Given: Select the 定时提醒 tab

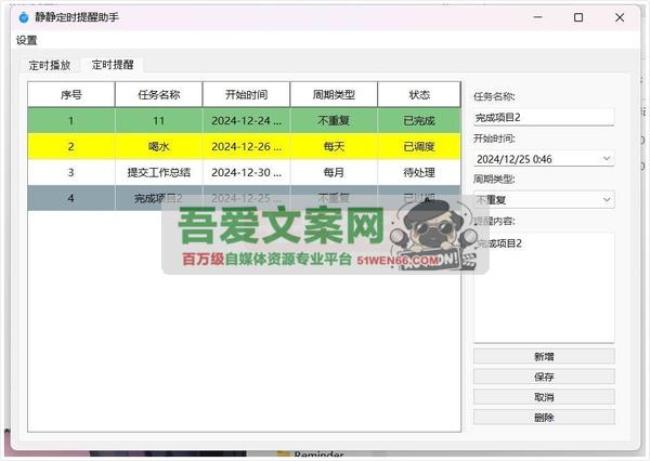Looking at the screenshot, I should (113, 65).
